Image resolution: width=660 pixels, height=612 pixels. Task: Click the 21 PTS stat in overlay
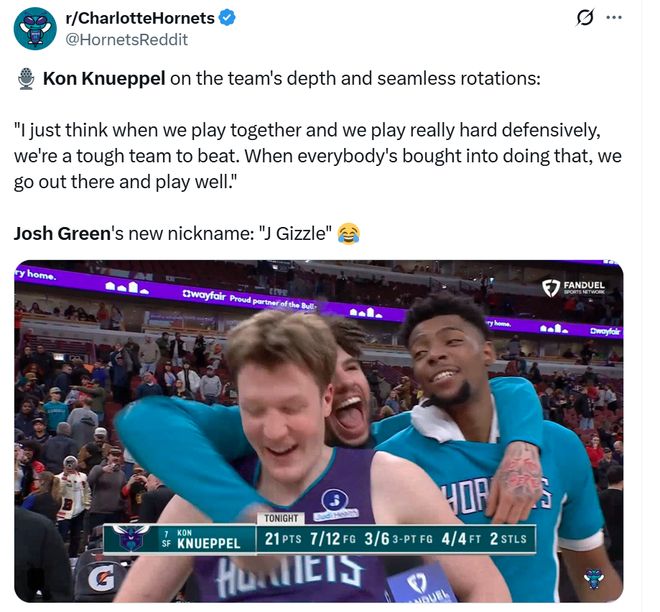pyautogui.click(x=283, y=539)
